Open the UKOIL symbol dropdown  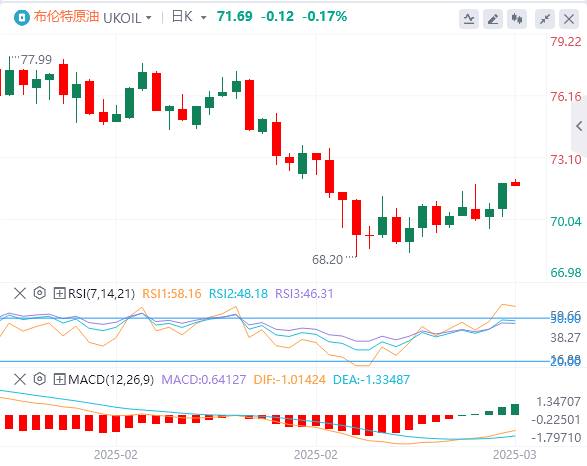[x=127, y=18]
